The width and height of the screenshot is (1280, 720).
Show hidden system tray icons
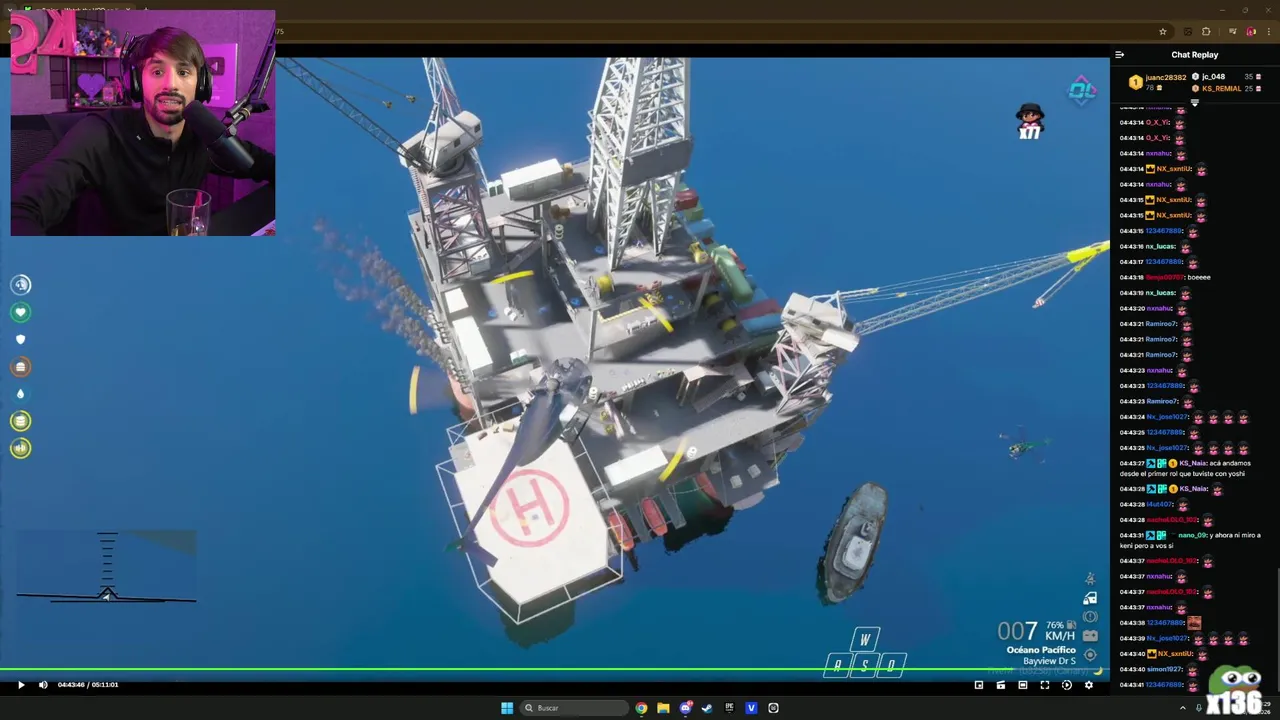(1182, 708)
